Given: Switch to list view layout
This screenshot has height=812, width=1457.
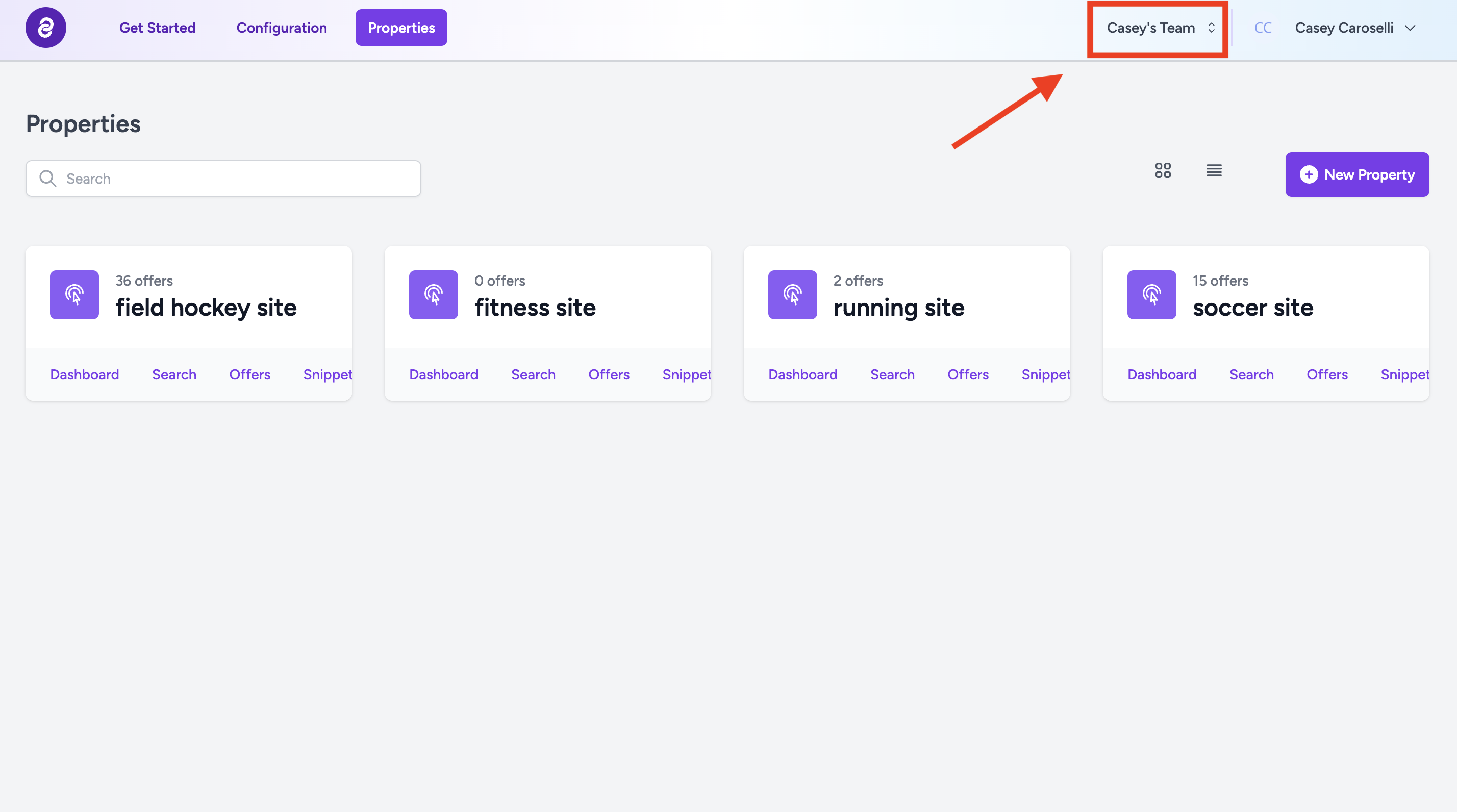Looking at the screenshot, I should click(1214, 170).
